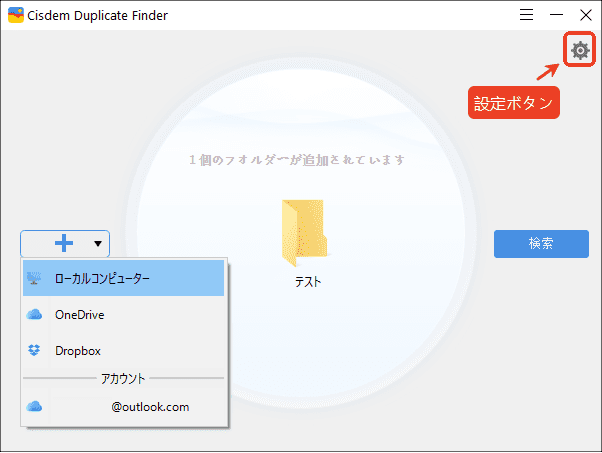Click the Cisdem Duplicate Finder app logo
Viewport: 602px width, 453px height.
pyautogui.click(x=17, y=15)
